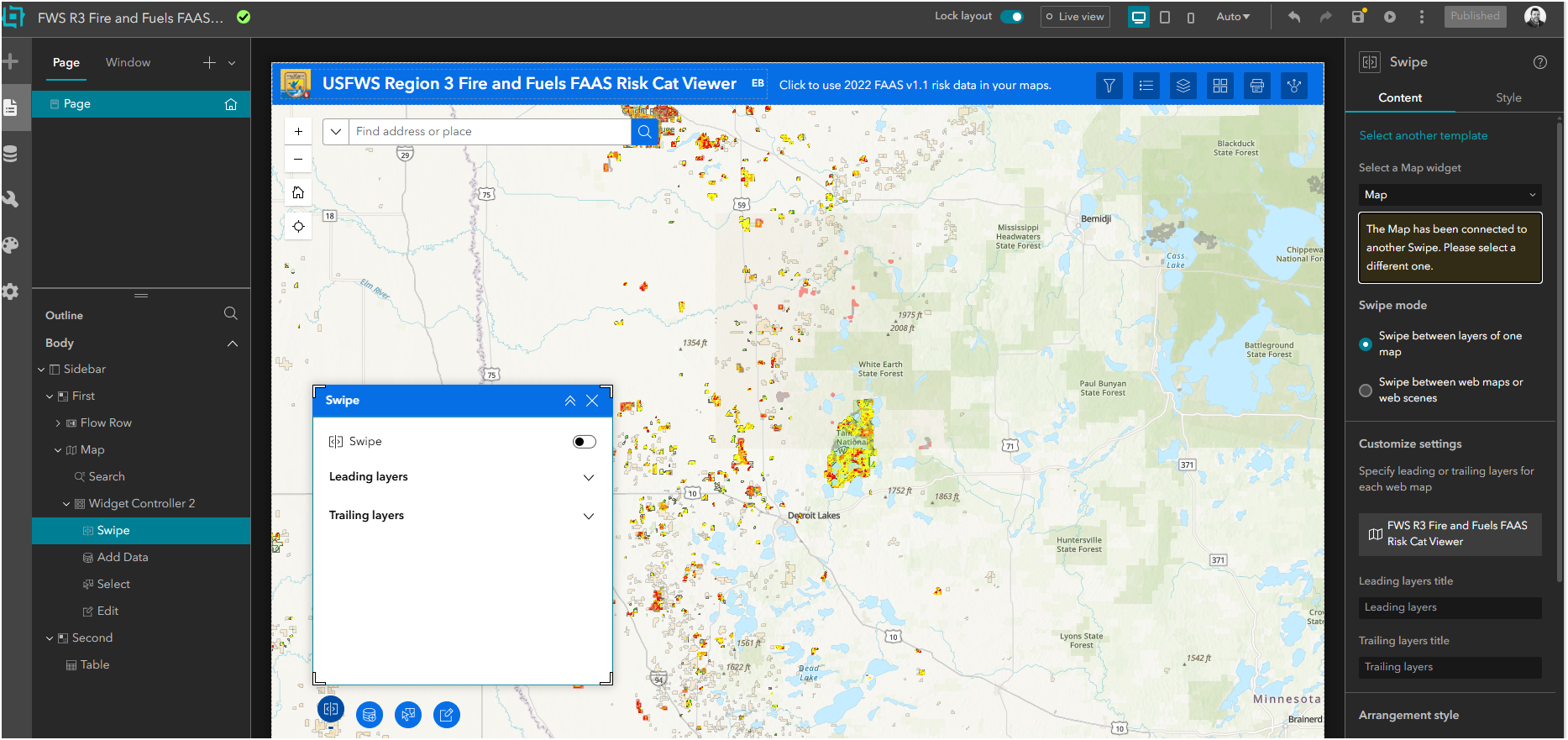Search the outline tree
Viewport: 1568px width, 740px height.
(x=231, y=314)
